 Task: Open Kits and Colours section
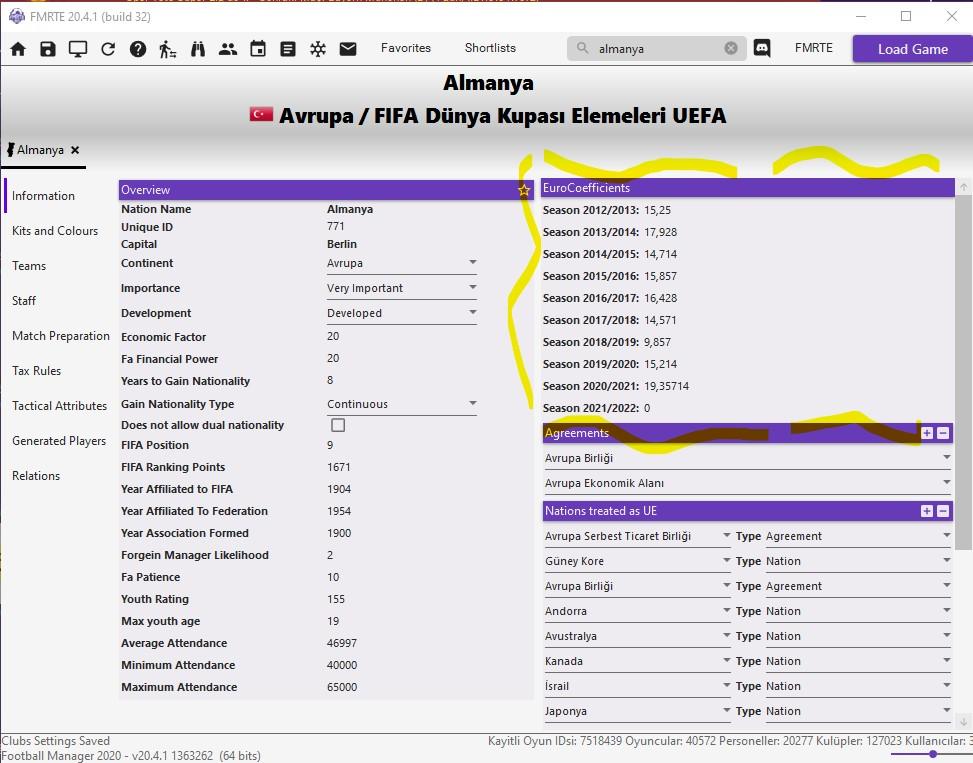[x=55, y=231]
